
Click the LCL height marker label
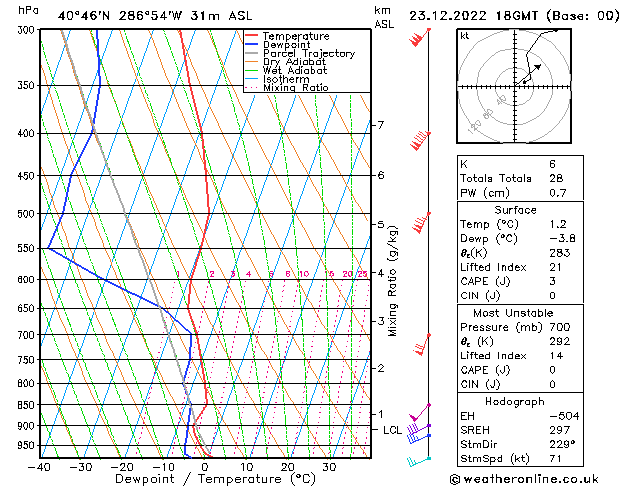pyautogui.click(x=392, y=430)
